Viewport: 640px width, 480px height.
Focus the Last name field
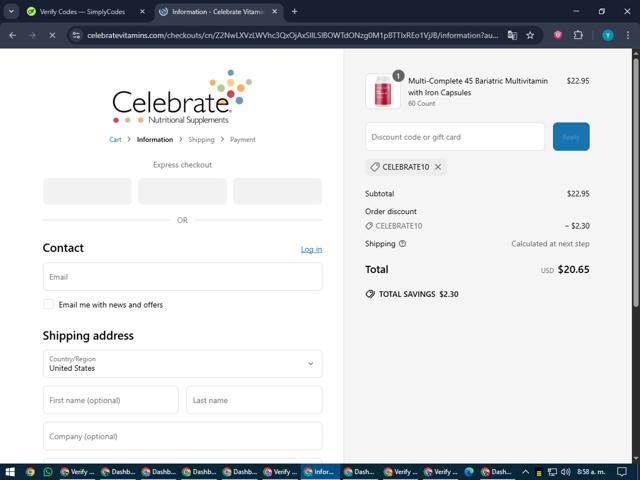[x=254, y=400]
